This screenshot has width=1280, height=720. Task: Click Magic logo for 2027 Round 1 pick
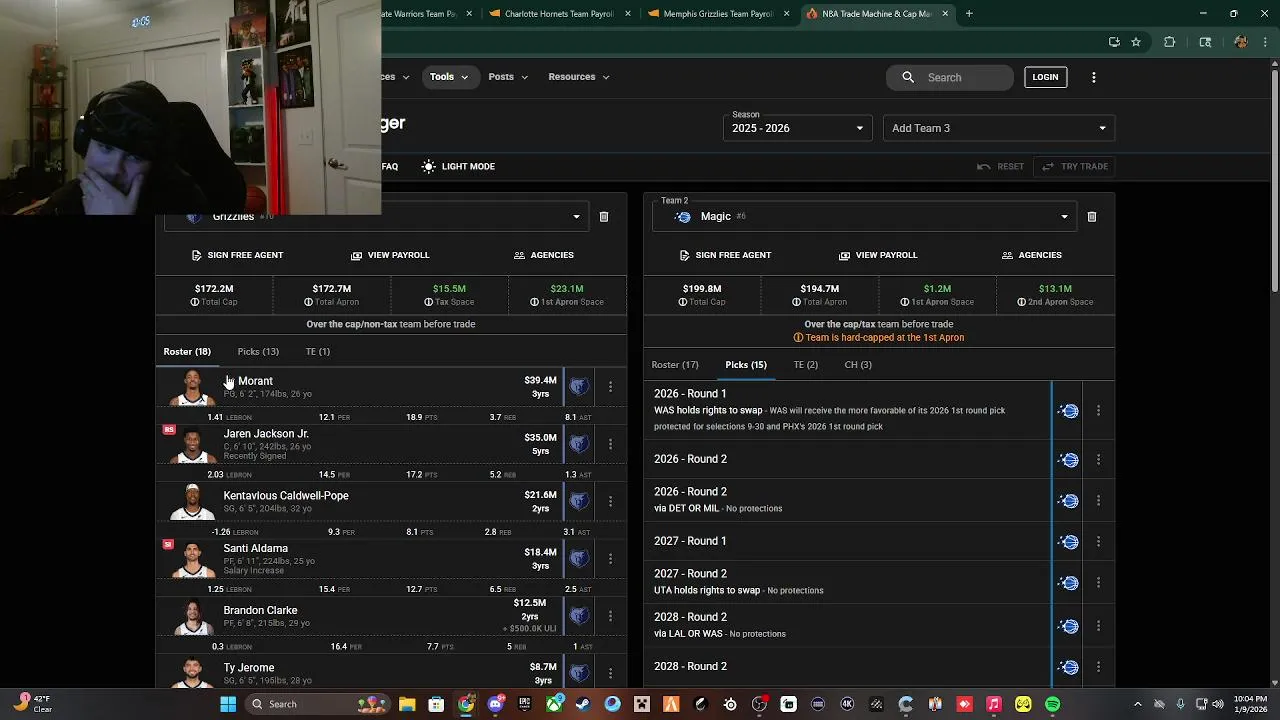[x=1069, y=542]
